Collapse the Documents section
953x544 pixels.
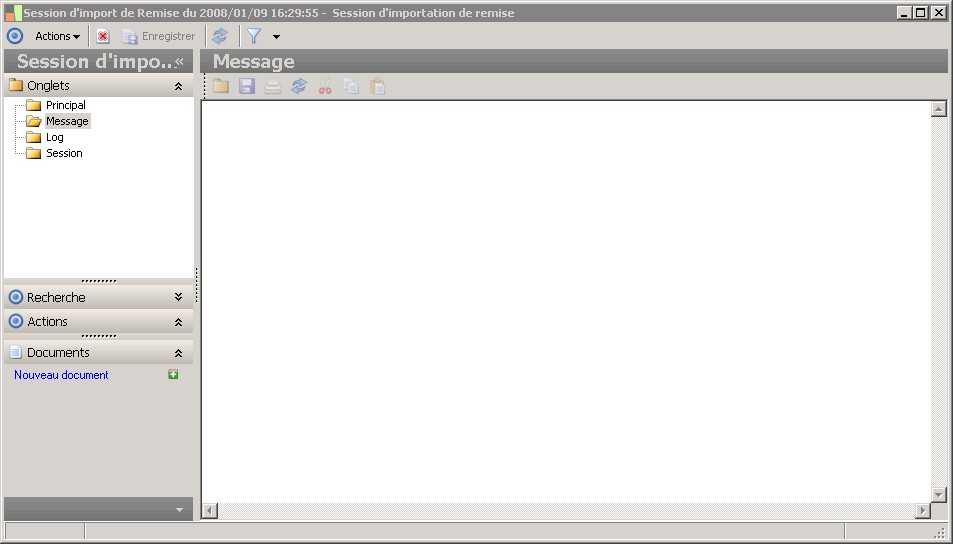coord(178,353)
